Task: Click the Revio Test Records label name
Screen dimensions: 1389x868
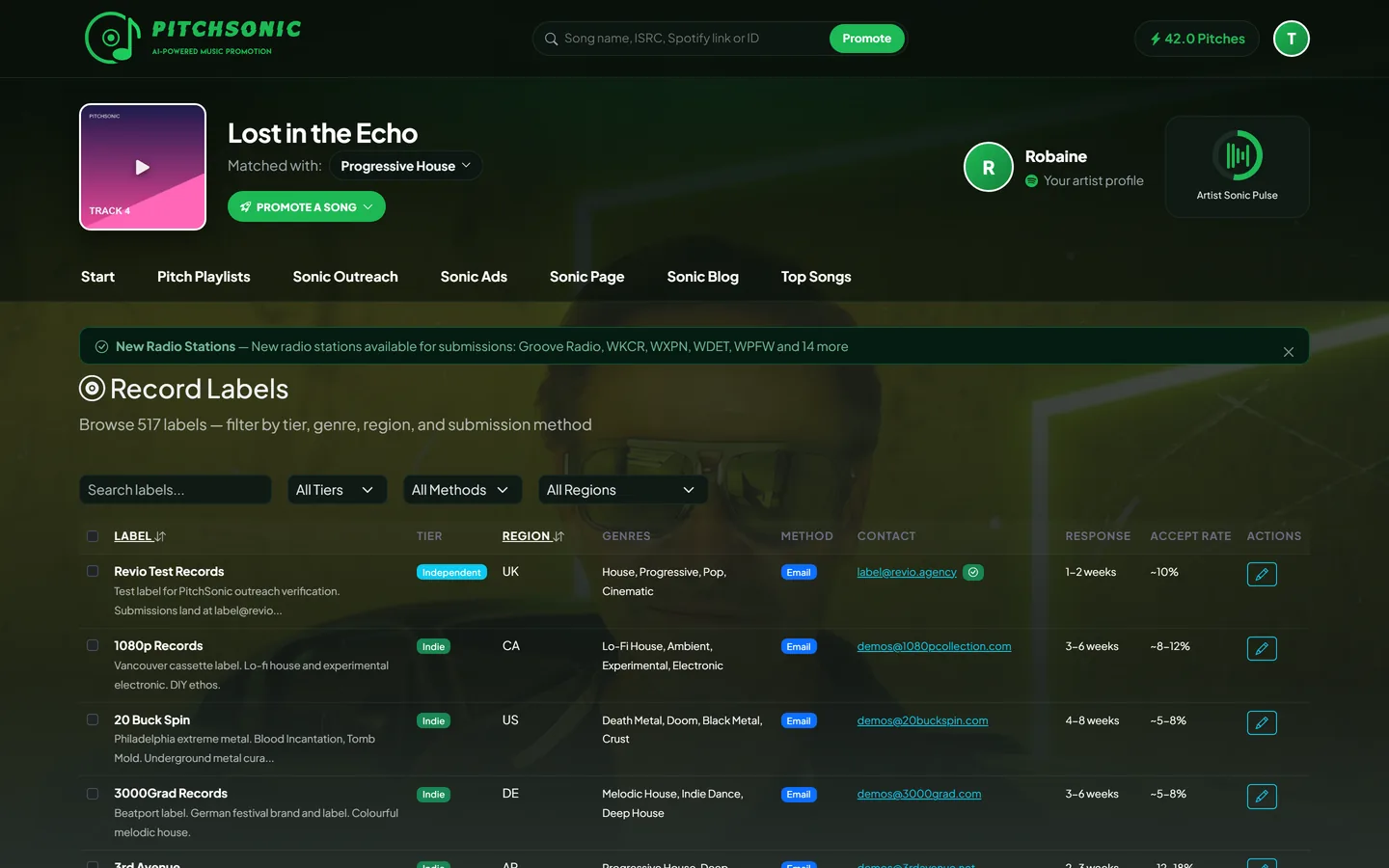Action: pyautogui.click(x=169, y=571)
